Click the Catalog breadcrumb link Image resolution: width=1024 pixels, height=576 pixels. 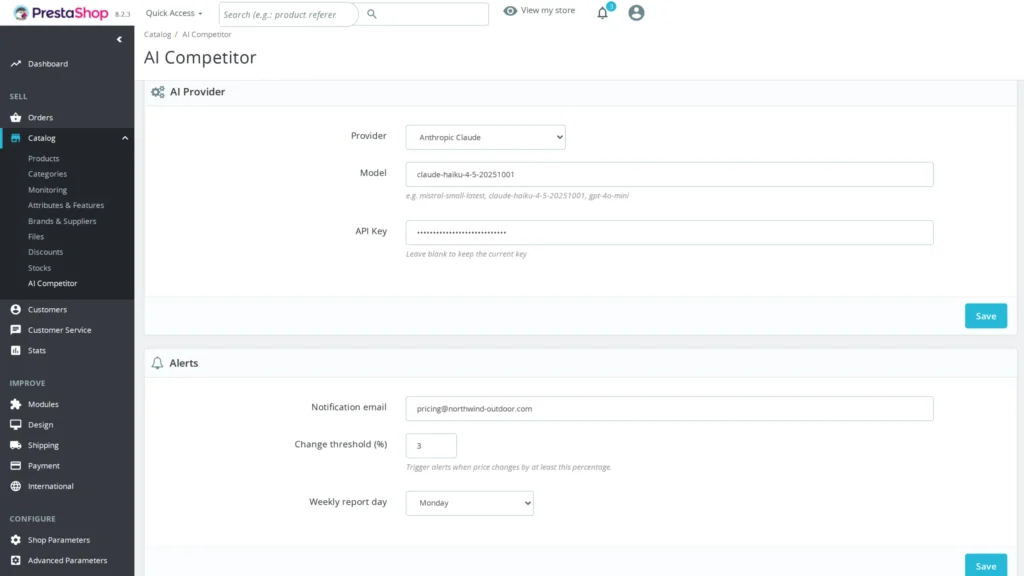[157, 35]
